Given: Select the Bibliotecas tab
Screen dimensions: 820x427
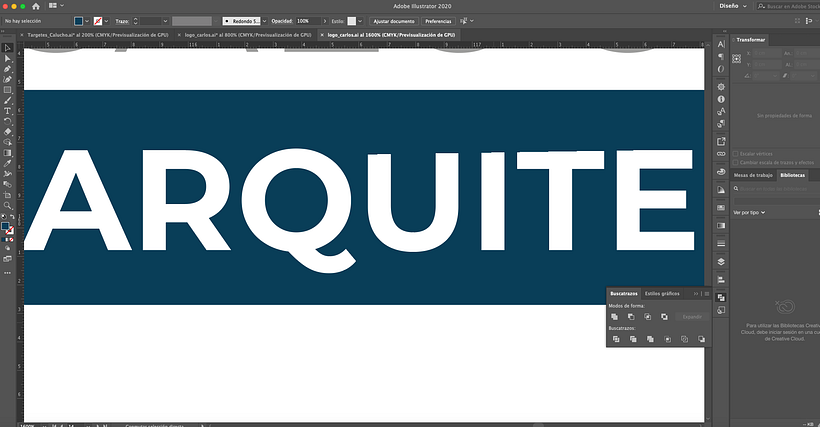Looking at the screenshot, I should [x=792, y=175].
